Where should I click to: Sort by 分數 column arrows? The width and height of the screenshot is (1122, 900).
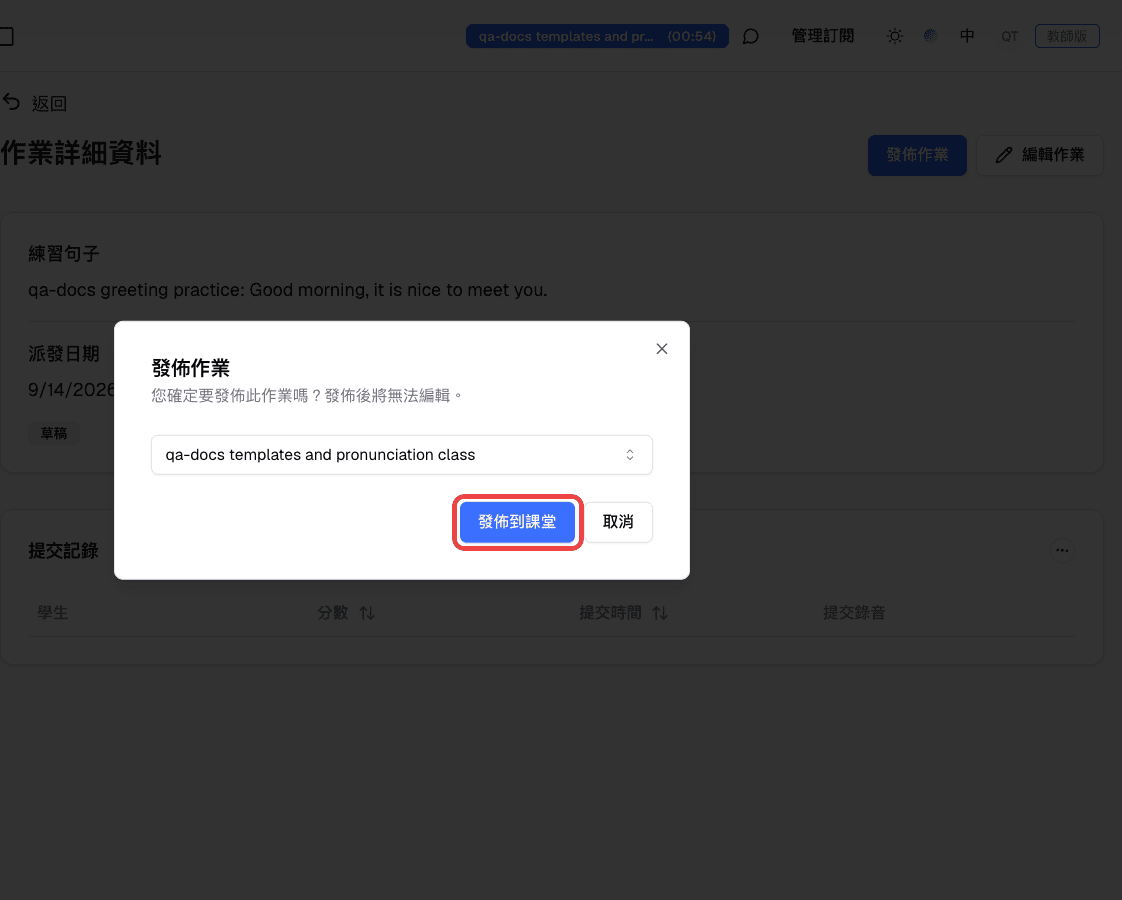367,613
